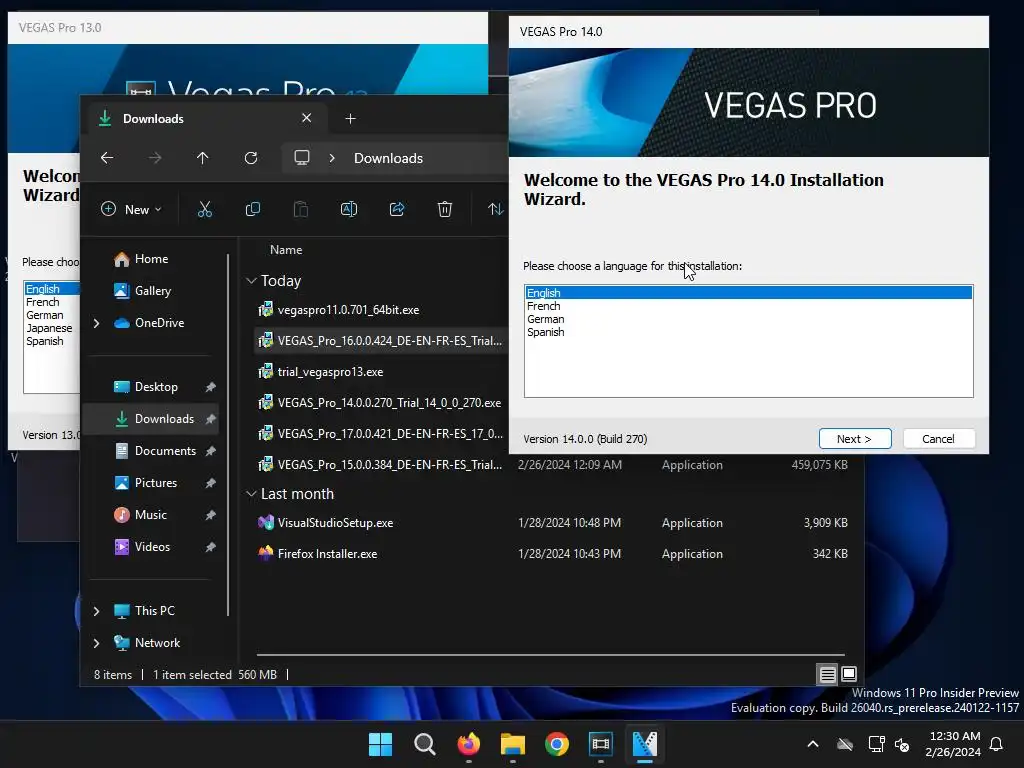This screenshot has height=768, width=1024.
Task: Open Documents in navigation pane
Action: pos(155,451)
